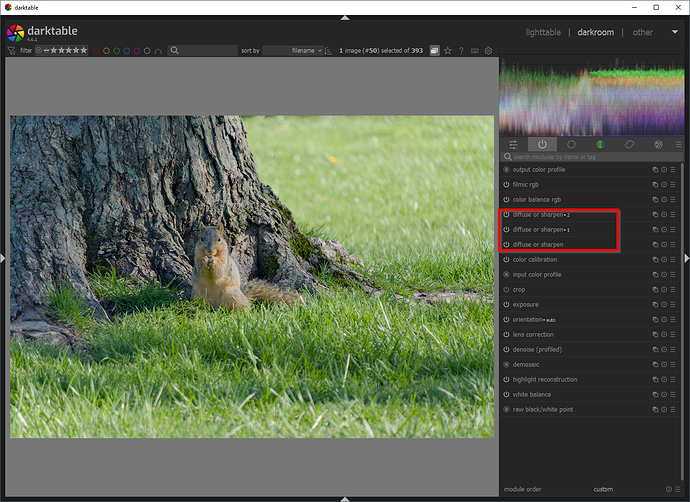Disable diffuse or sharpen 1 instance
The height and width of the screenshot is (502, 690).
click(x=506, y=230)
